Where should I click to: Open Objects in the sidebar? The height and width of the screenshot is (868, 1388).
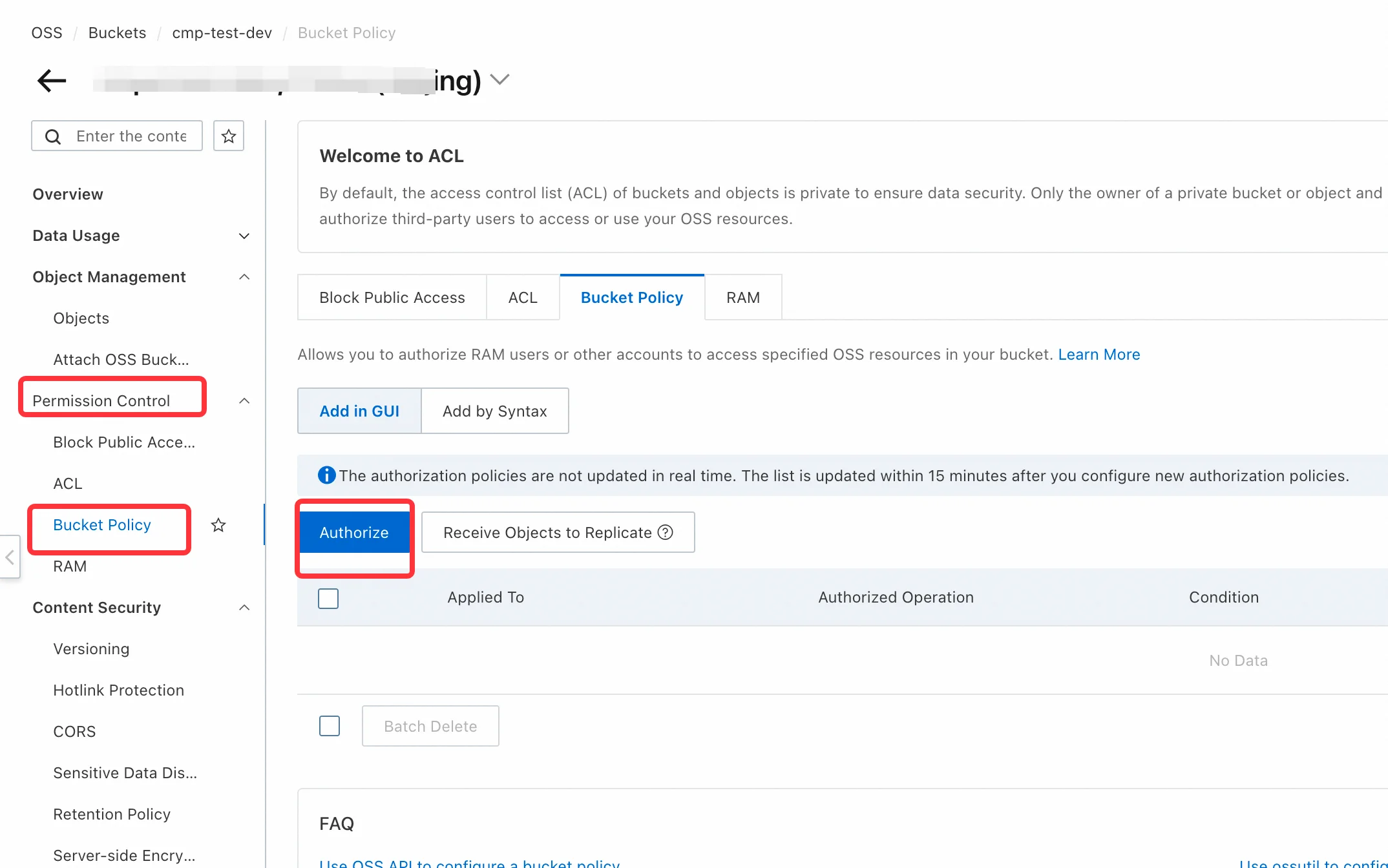coord(81,318)
